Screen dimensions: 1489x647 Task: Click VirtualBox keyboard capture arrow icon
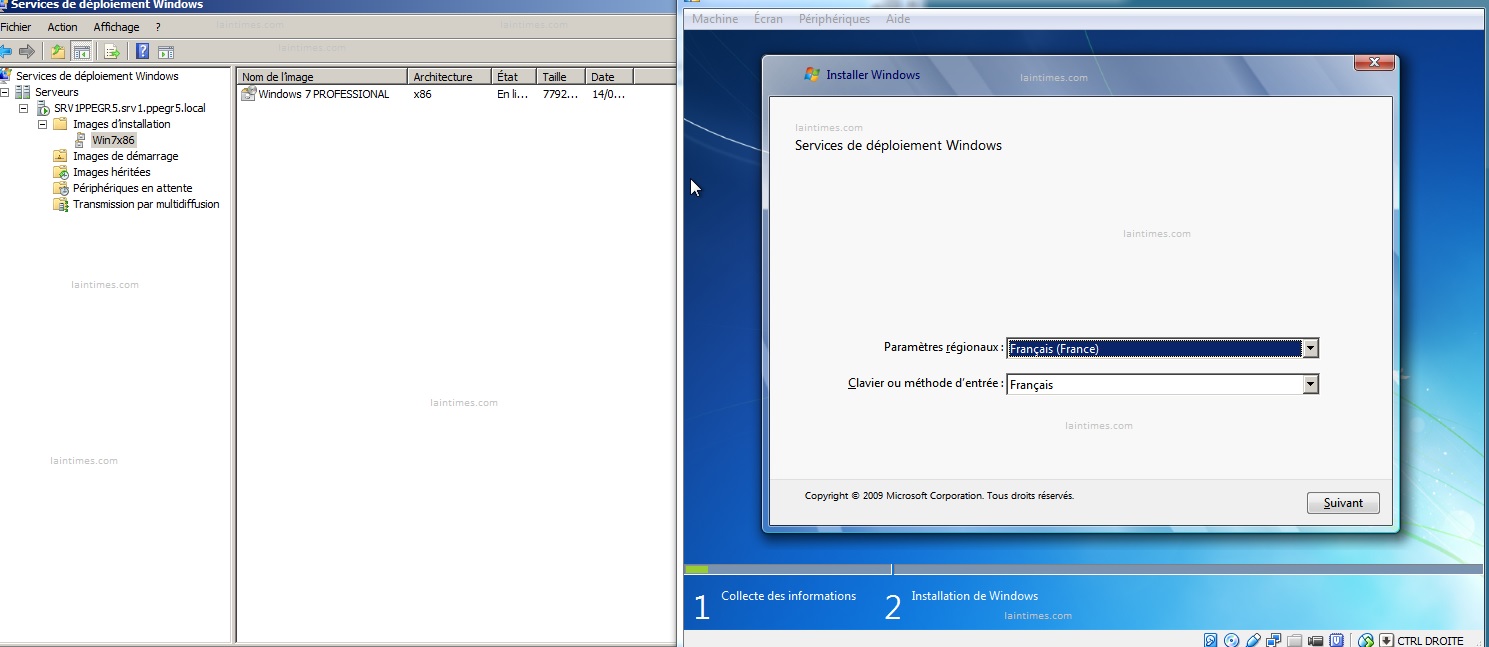[x=1387, y=640]
